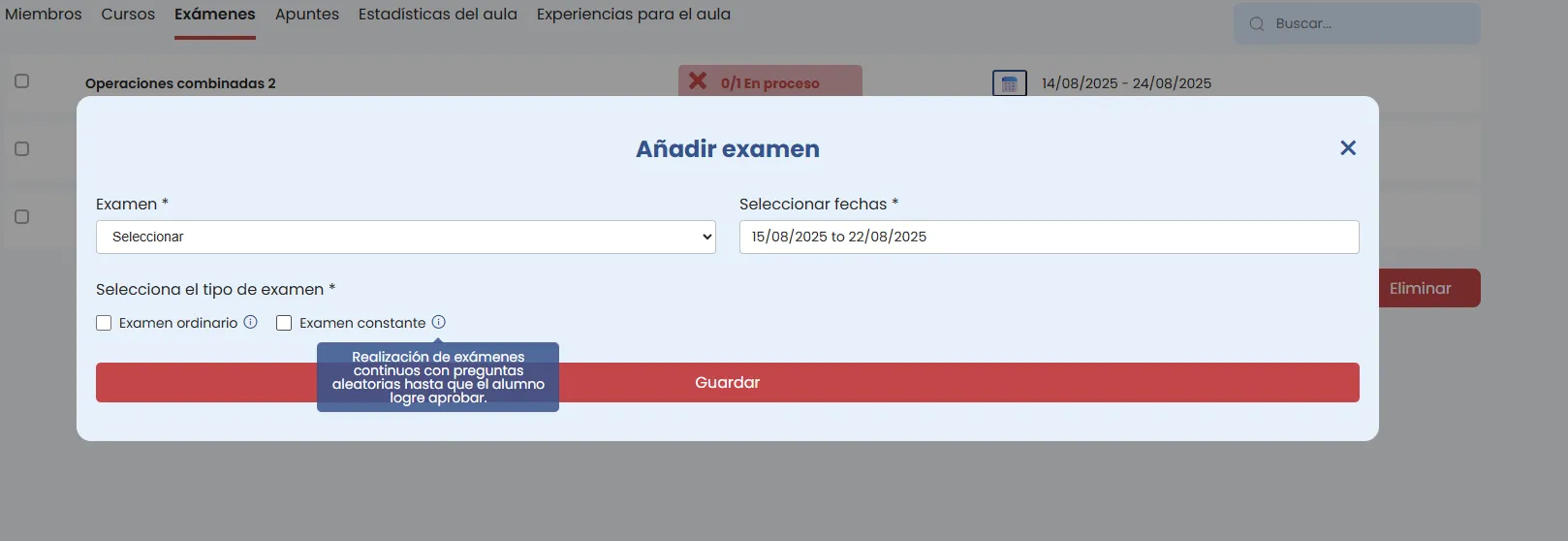The height and width of the screenshot is (541, 1568).
Task: Open the Examen Seleccionar dropdown
Action: [x=405, y=237]
